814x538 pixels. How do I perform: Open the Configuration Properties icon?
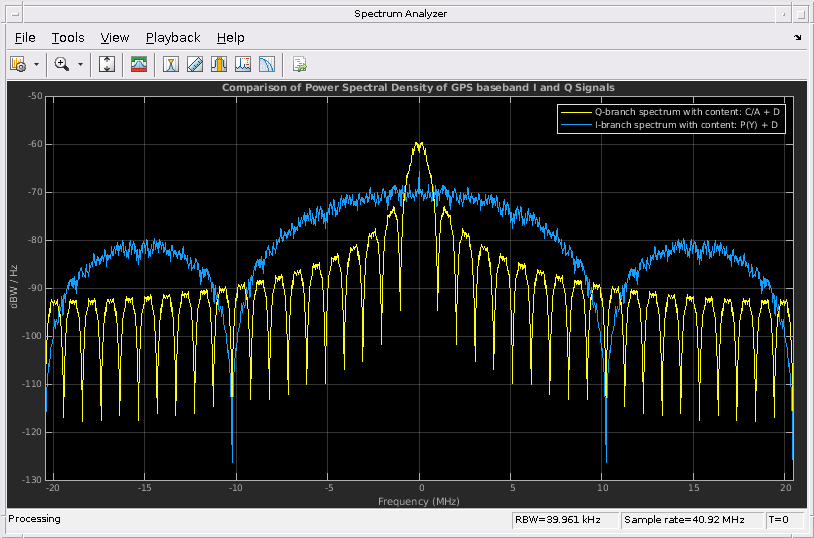pyautogui.click(x=18, y=65)
